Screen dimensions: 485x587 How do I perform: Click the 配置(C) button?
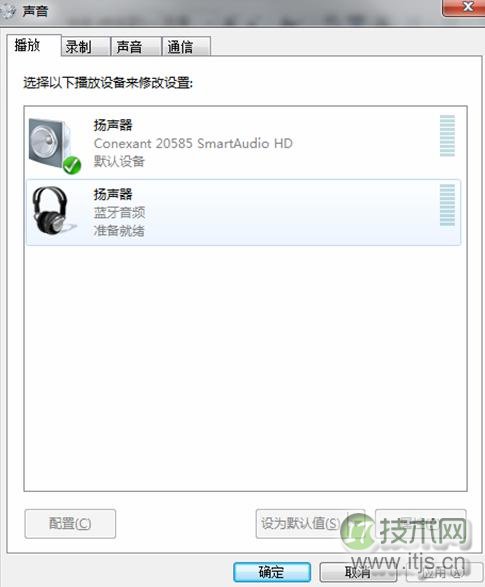pos(70,524)
